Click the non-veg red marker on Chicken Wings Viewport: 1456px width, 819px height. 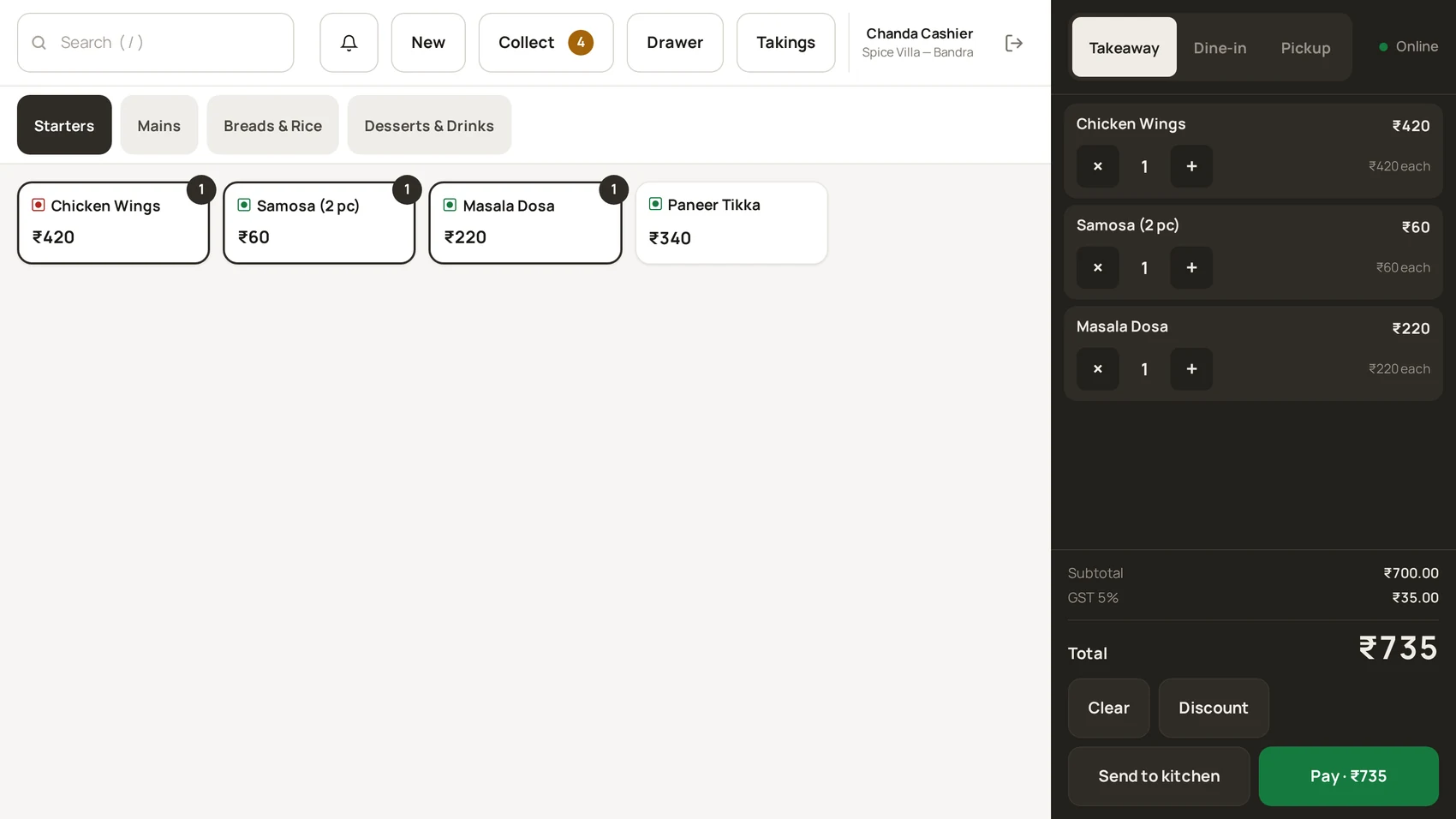(x=39, y=205)
